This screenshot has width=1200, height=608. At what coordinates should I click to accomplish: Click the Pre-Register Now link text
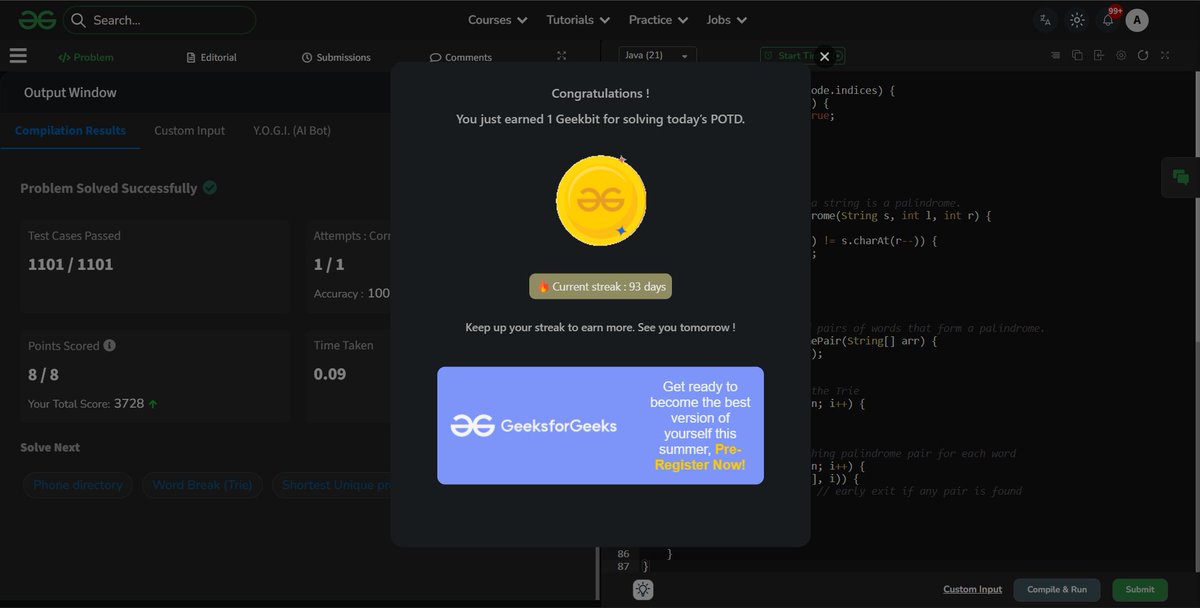[x=700, y=458]
